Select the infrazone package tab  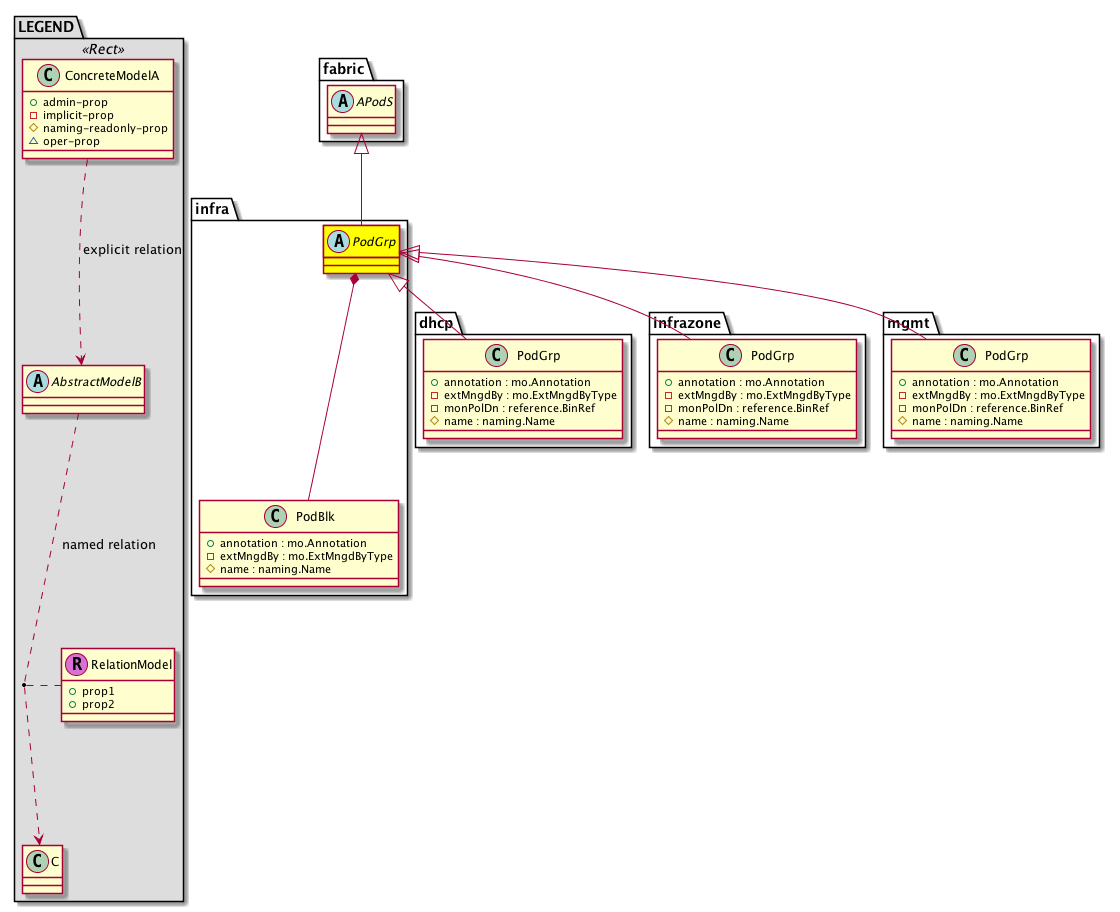(687, 321)
